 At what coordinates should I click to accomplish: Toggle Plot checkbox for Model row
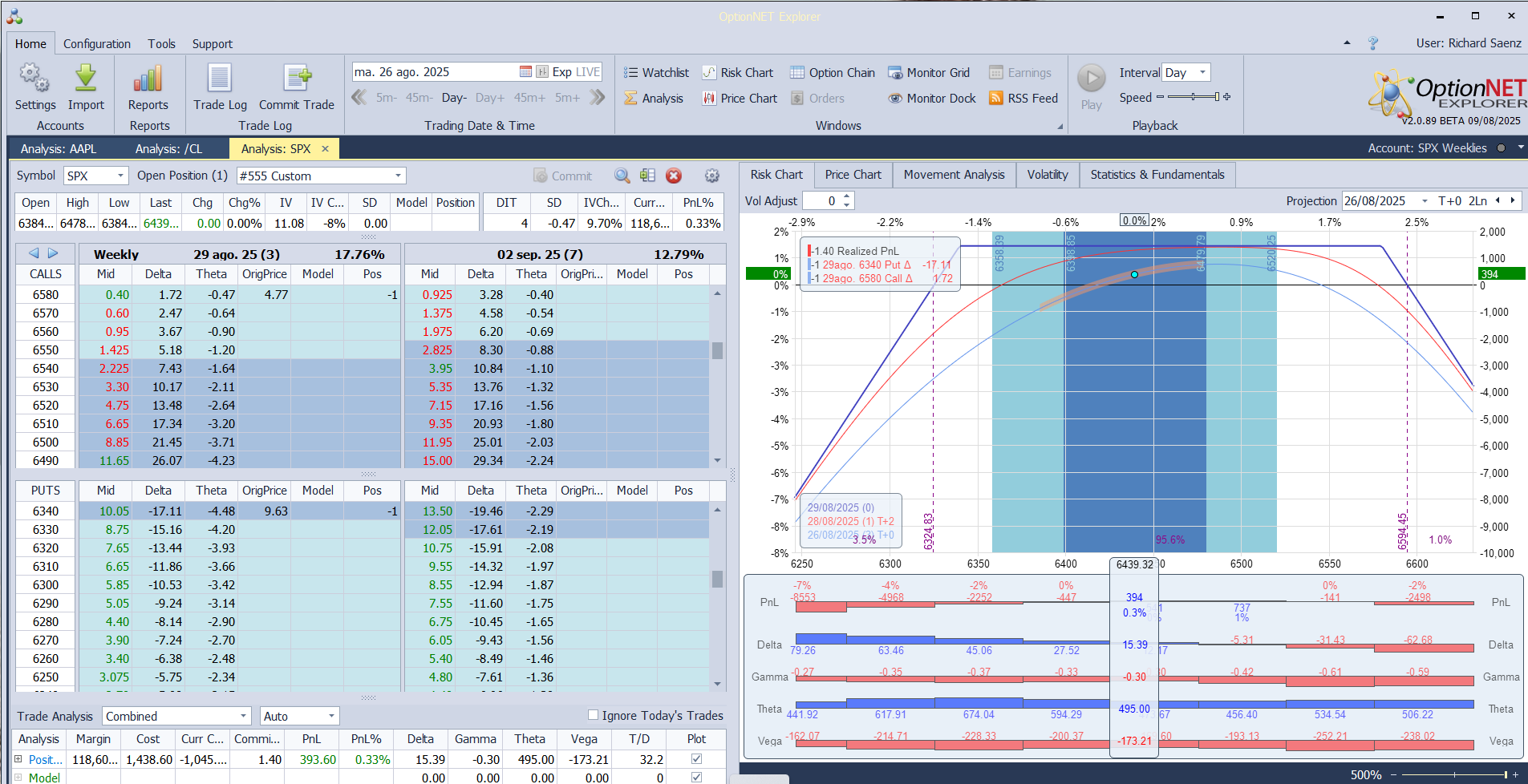(x=696, y=777)
